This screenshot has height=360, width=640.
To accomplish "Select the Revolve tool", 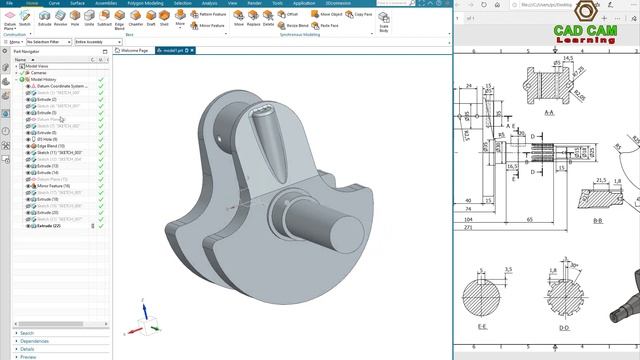I will [60, 18].
